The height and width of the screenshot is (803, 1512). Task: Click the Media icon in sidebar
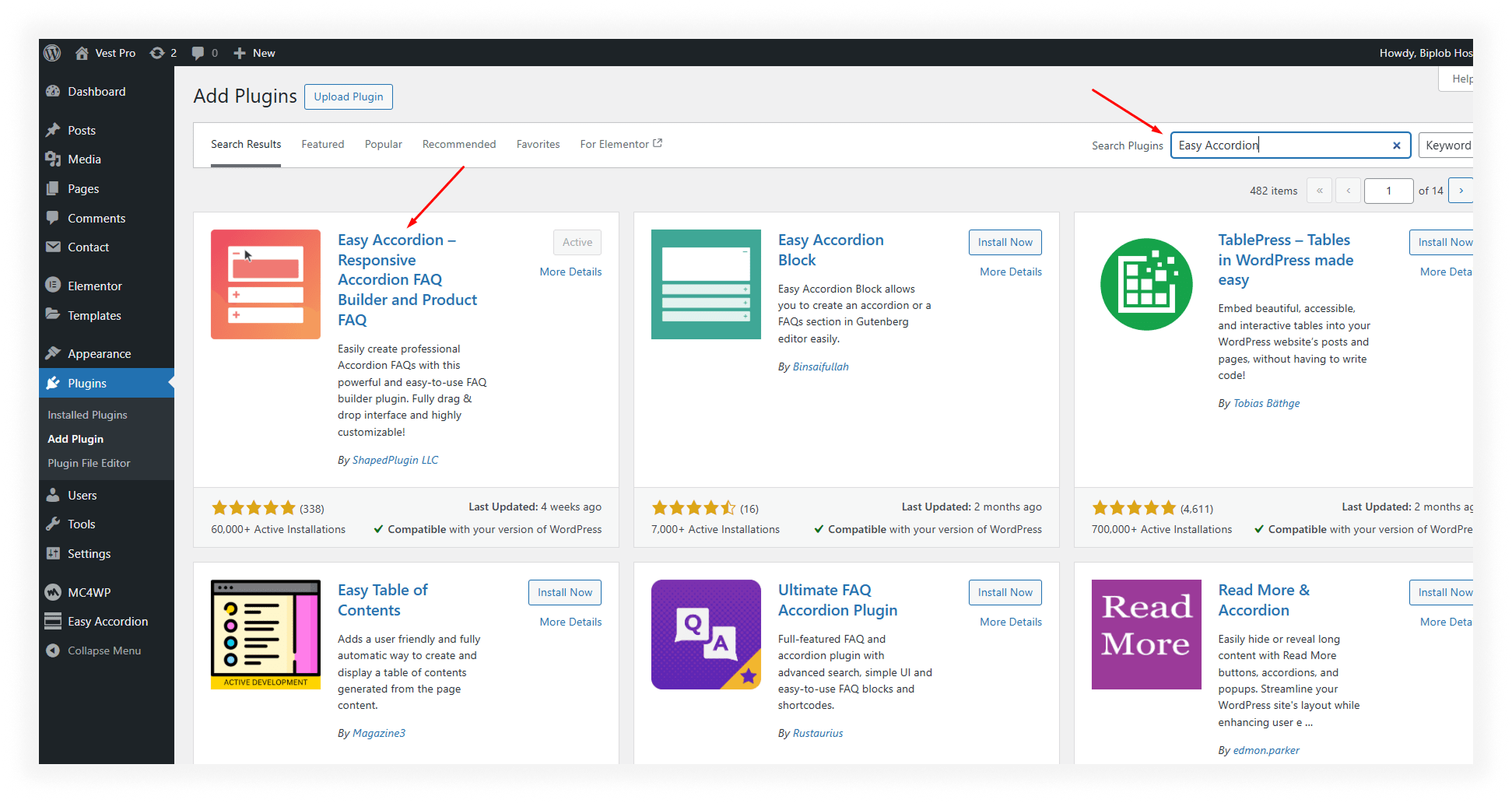pos(53,159)
